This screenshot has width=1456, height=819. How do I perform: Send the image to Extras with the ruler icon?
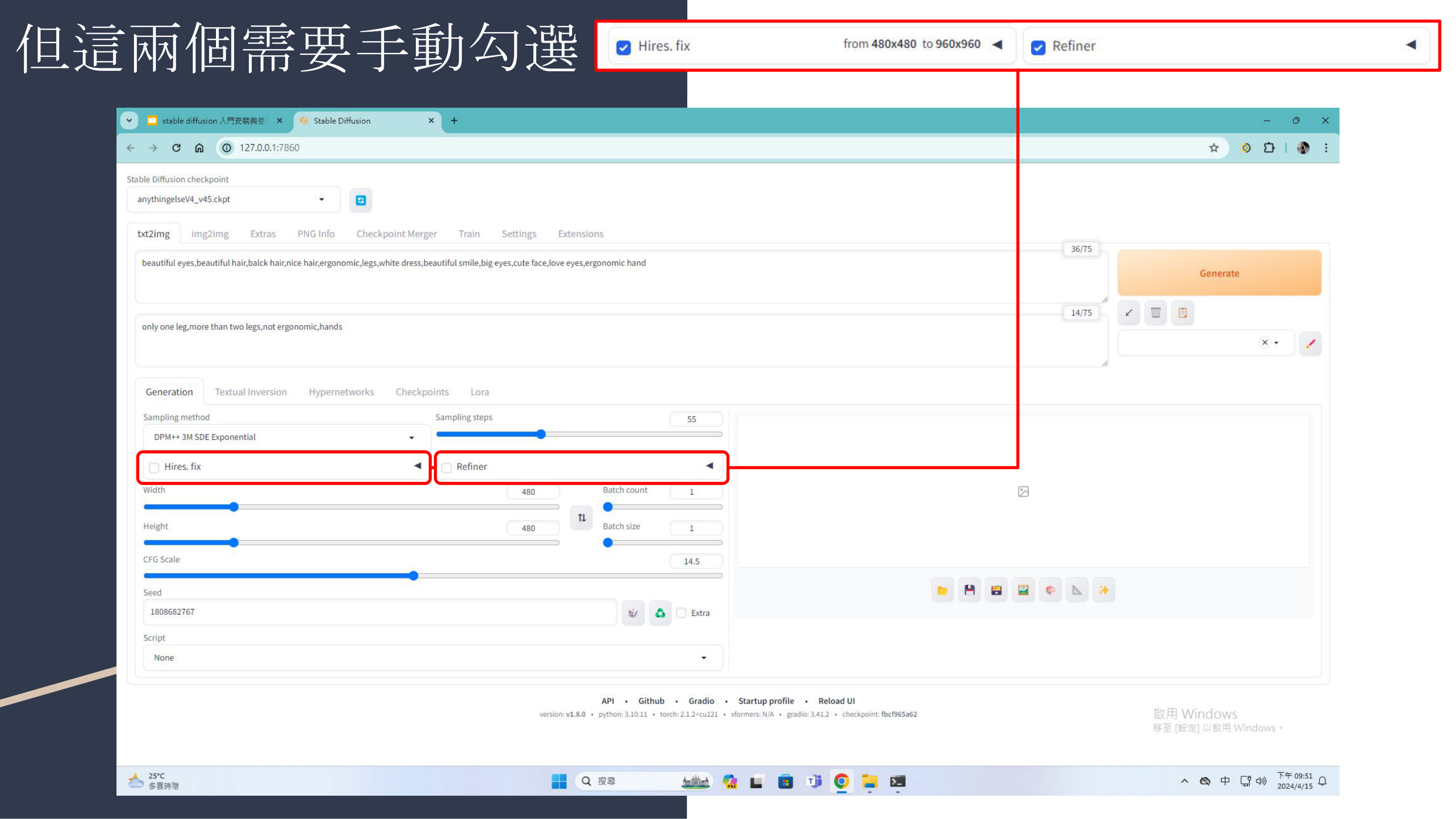pos(1077,590)
